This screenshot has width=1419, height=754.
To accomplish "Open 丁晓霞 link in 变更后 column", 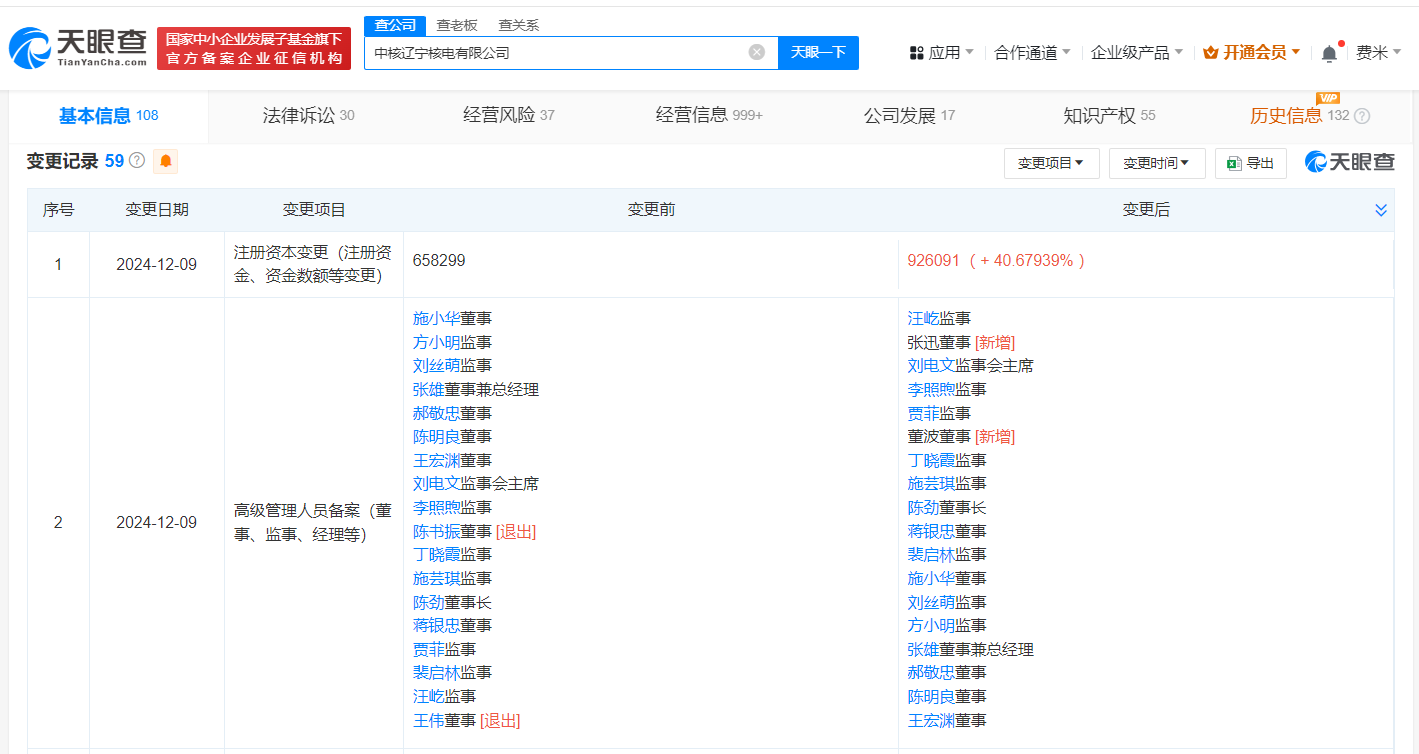I will (x=931, y=460).
